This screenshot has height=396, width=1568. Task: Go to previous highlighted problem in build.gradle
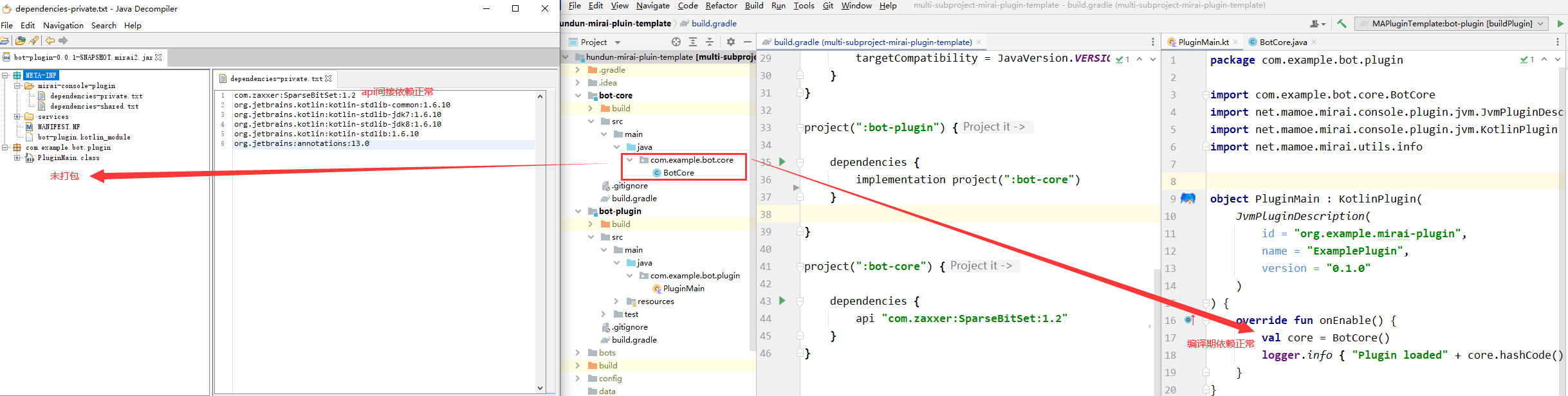point(1139,59)
